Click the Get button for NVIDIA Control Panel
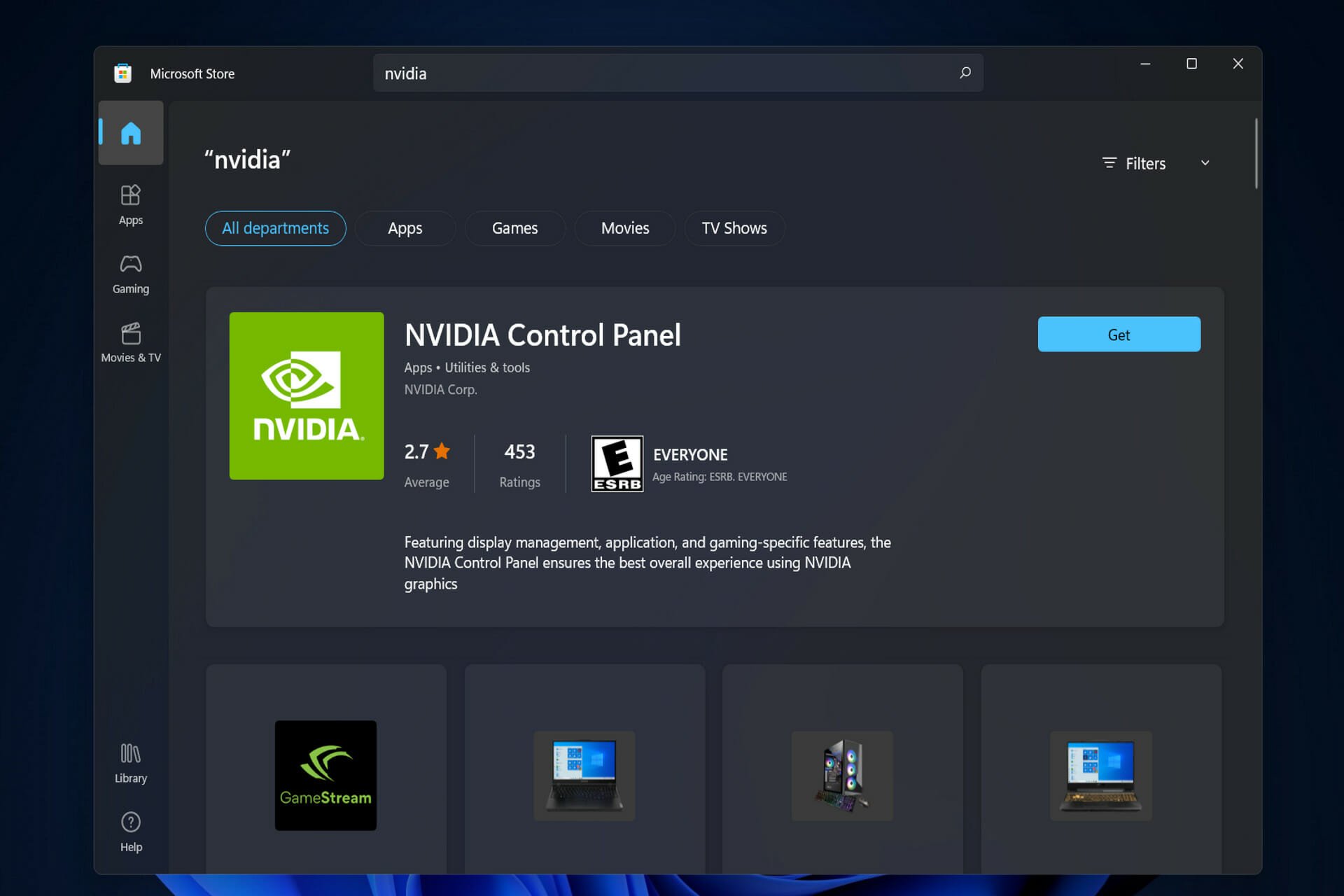 [1118, 334]
